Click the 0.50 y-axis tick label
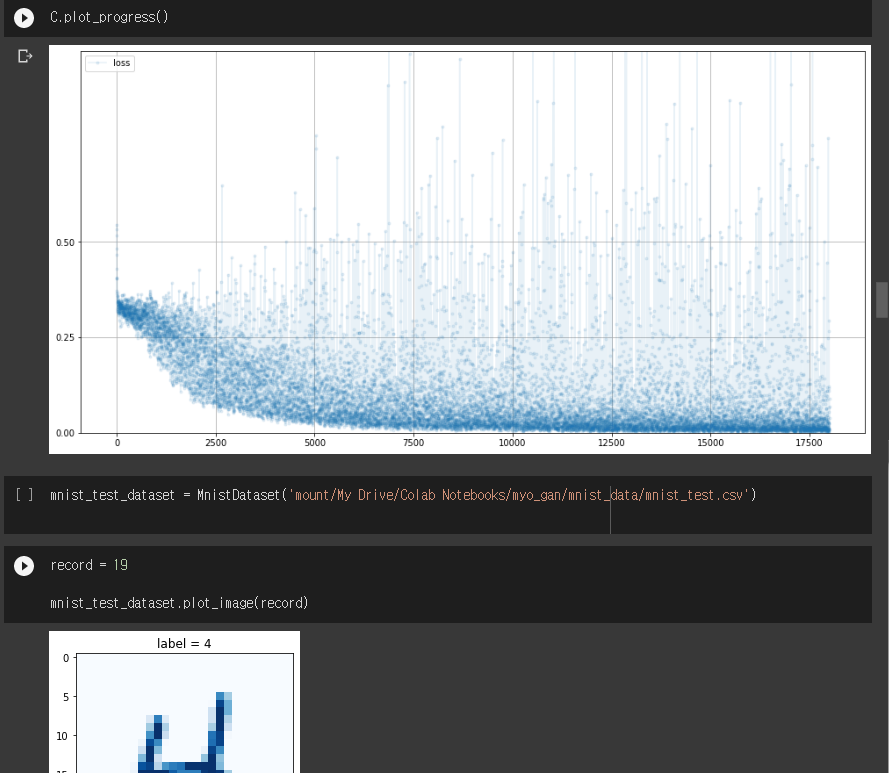This screenshot has width=889, height=773. (65, 243)
